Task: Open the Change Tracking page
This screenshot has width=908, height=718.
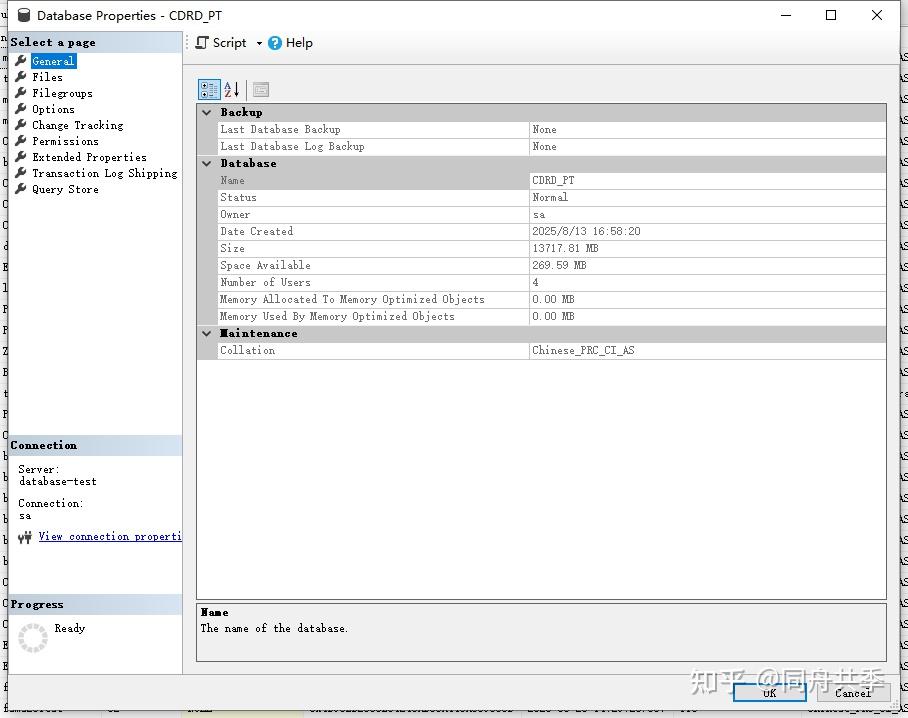Action: [78, 125]
